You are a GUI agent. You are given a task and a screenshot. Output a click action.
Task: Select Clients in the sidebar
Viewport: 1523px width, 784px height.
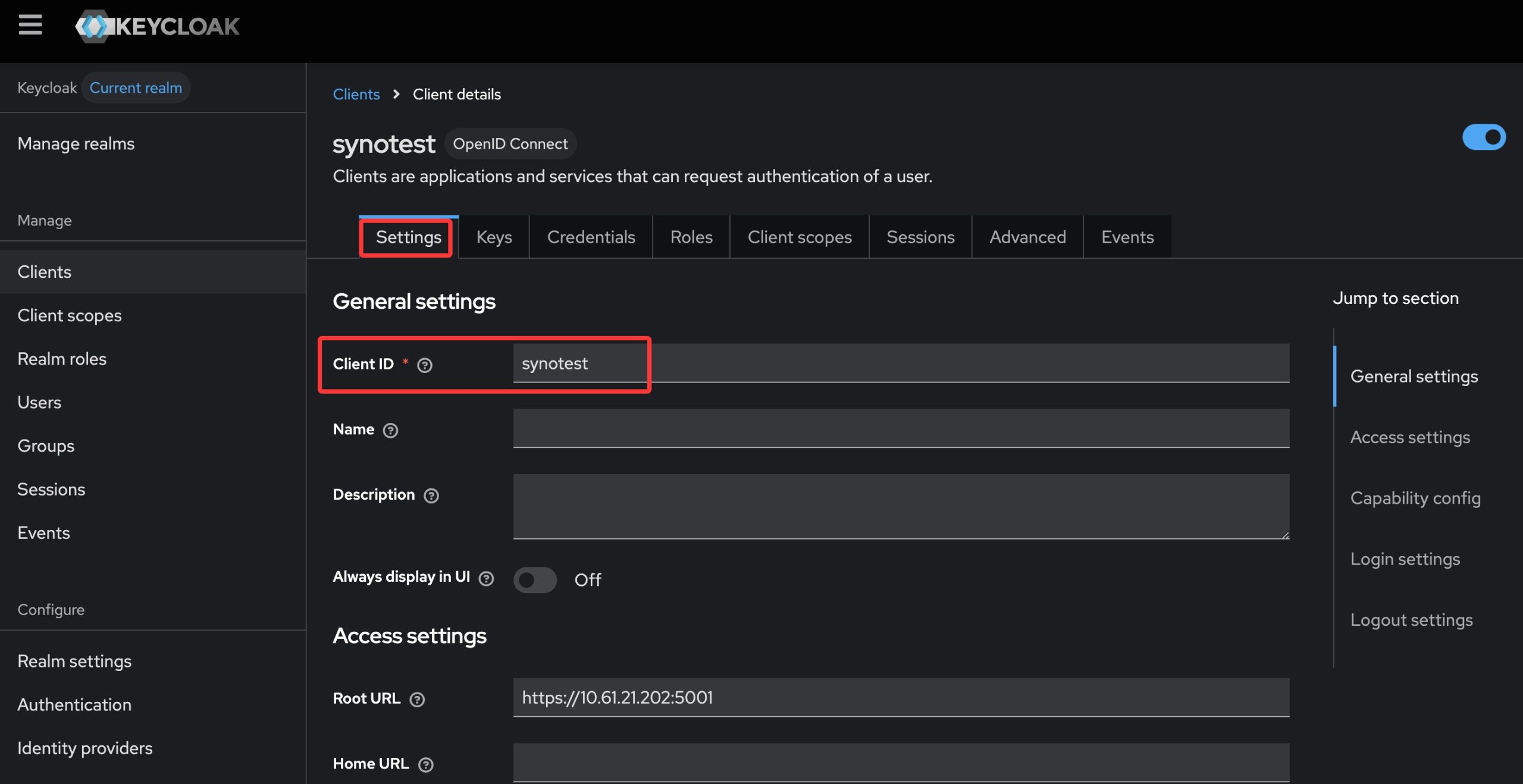pos(153,272)
